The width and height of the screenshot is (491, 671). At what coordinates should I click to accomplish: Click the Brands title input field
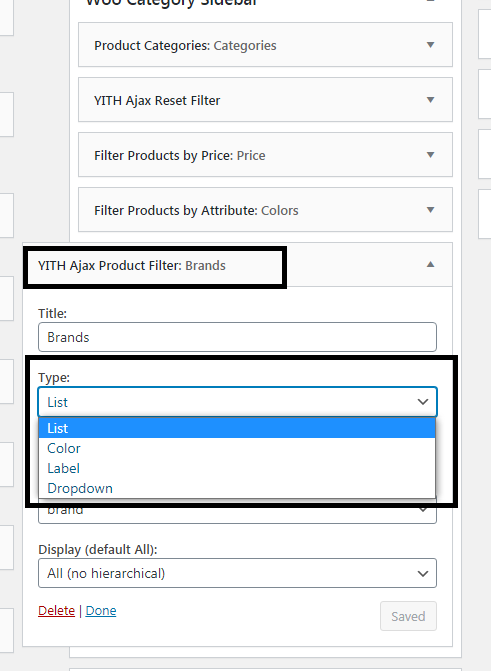(x=237, y=337)
